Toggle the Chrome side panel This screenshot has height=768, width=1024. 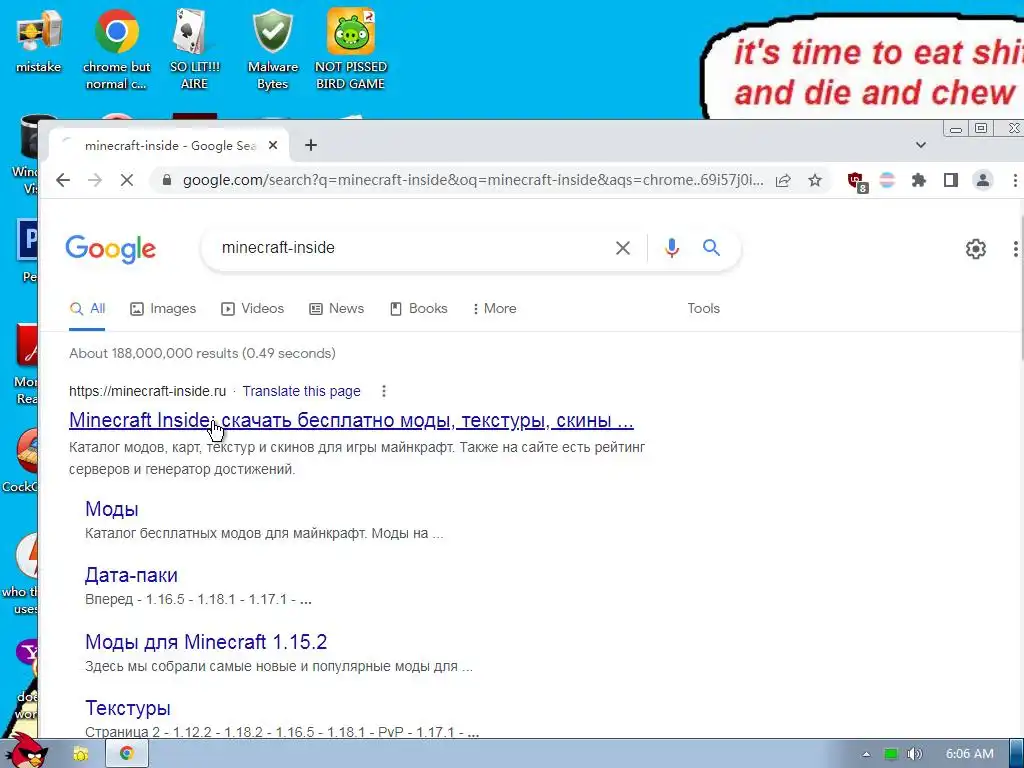951,180
